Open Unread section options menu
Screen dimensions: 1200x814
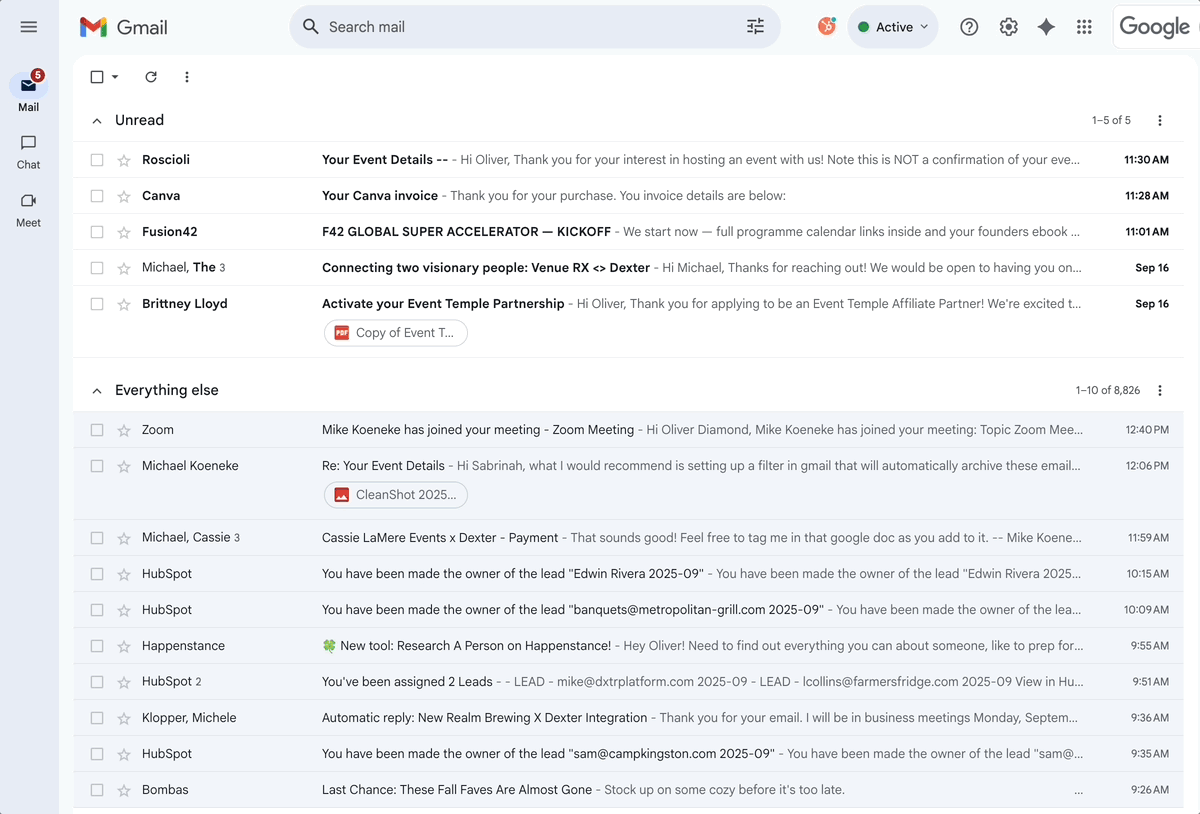[x=1160, y=120]
